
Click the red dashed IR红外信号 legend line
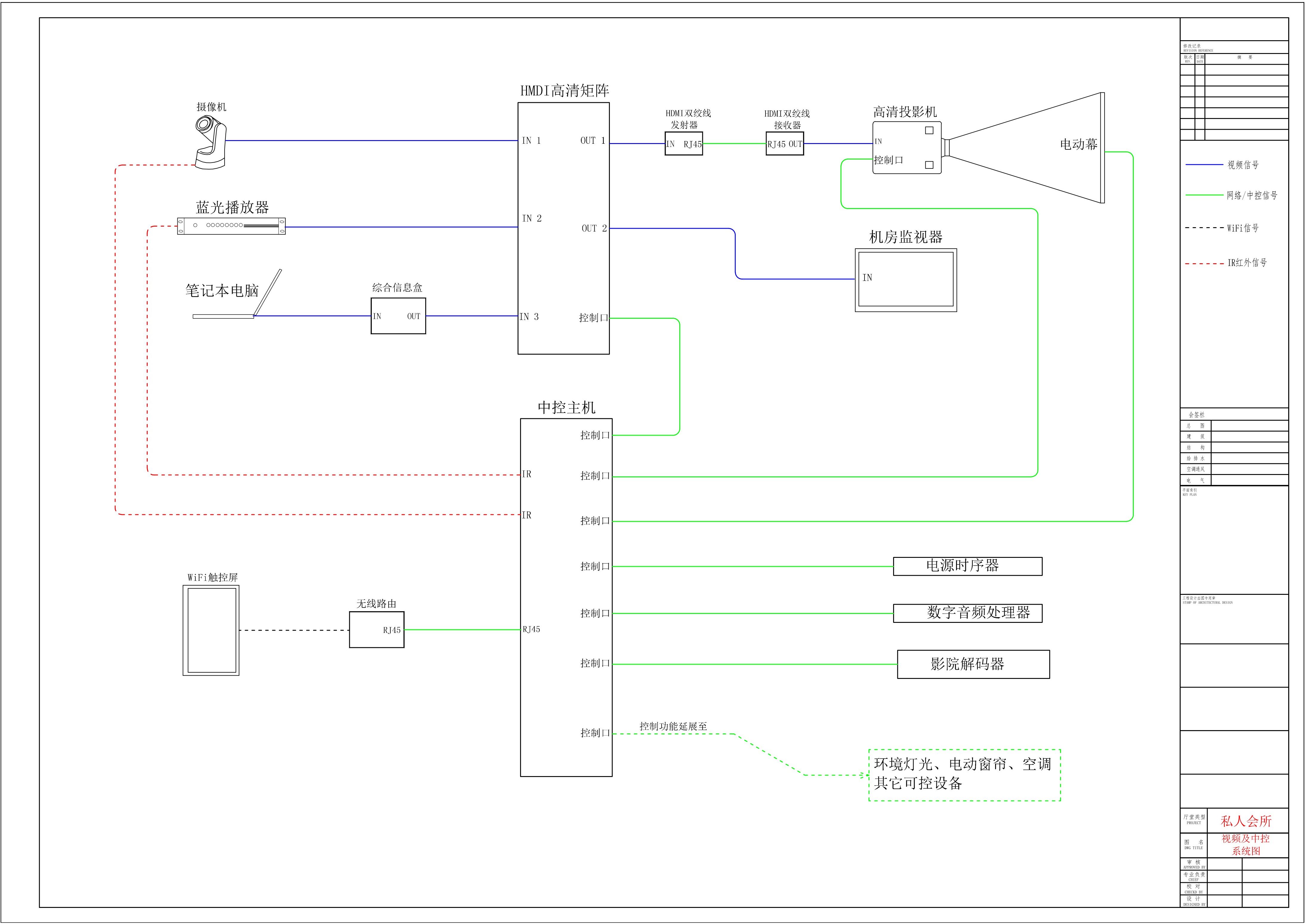[x=1204, y=264]
